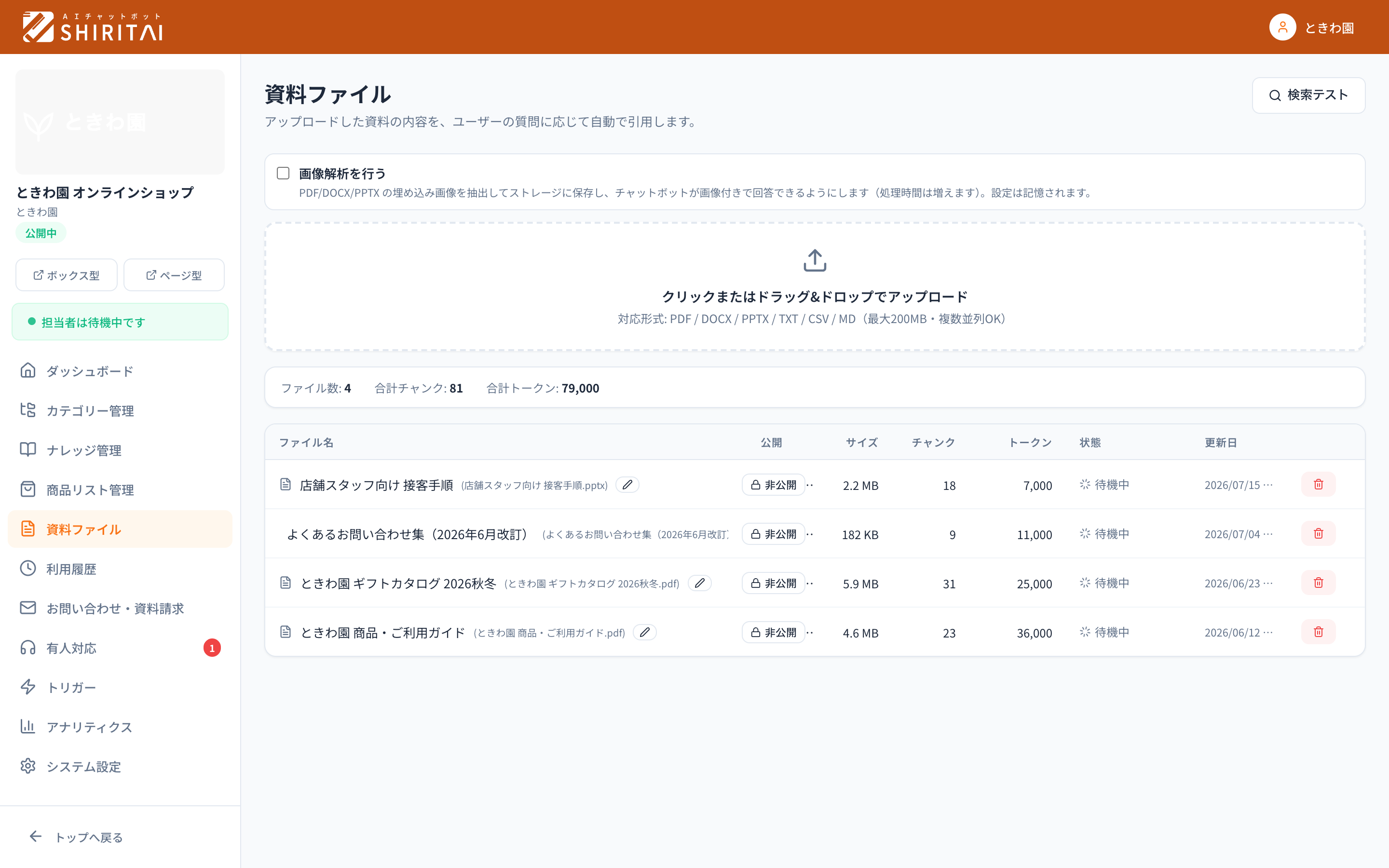Viewport: 1389px width, 868px height.
Task: Toggle 非公開 for よくあるお問い合わせ集
Action: point(773,534)
